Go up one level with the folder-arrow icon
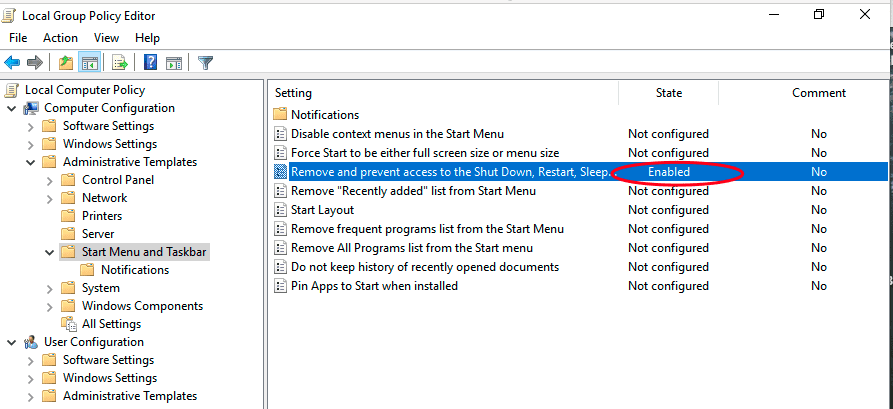Image resolution: width=893 pixels, height=409 pixels. click(x=66, y=63)
